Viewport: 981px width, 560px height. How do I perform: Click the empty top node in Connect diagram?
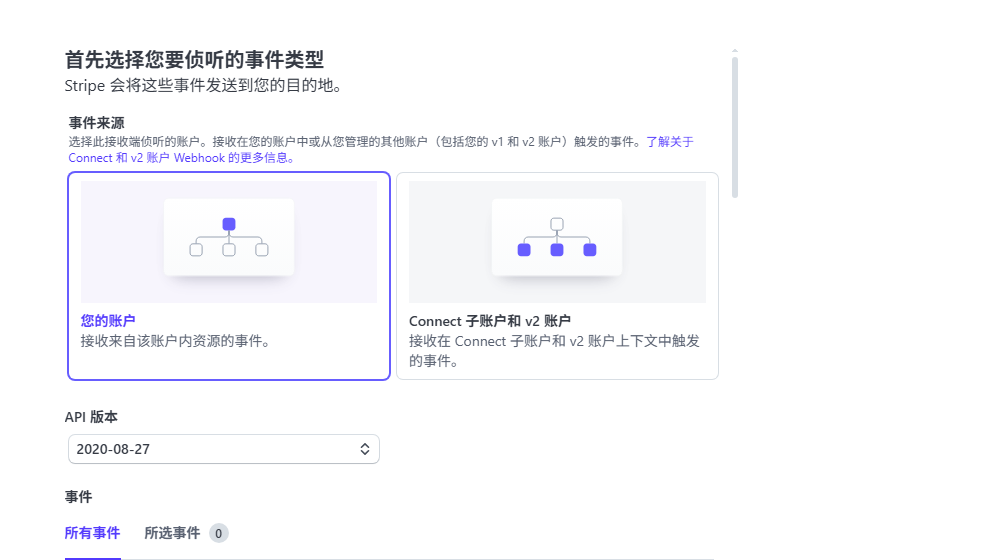pyautogui.click(x=557, y=224)
